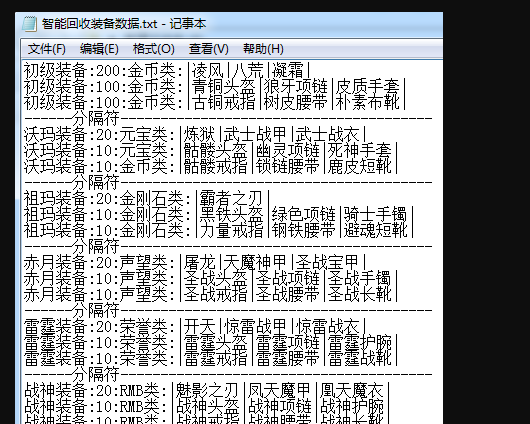Open the 帮助(H) menu
Screen dimensions: 530x424
click(x=263, y=49)
